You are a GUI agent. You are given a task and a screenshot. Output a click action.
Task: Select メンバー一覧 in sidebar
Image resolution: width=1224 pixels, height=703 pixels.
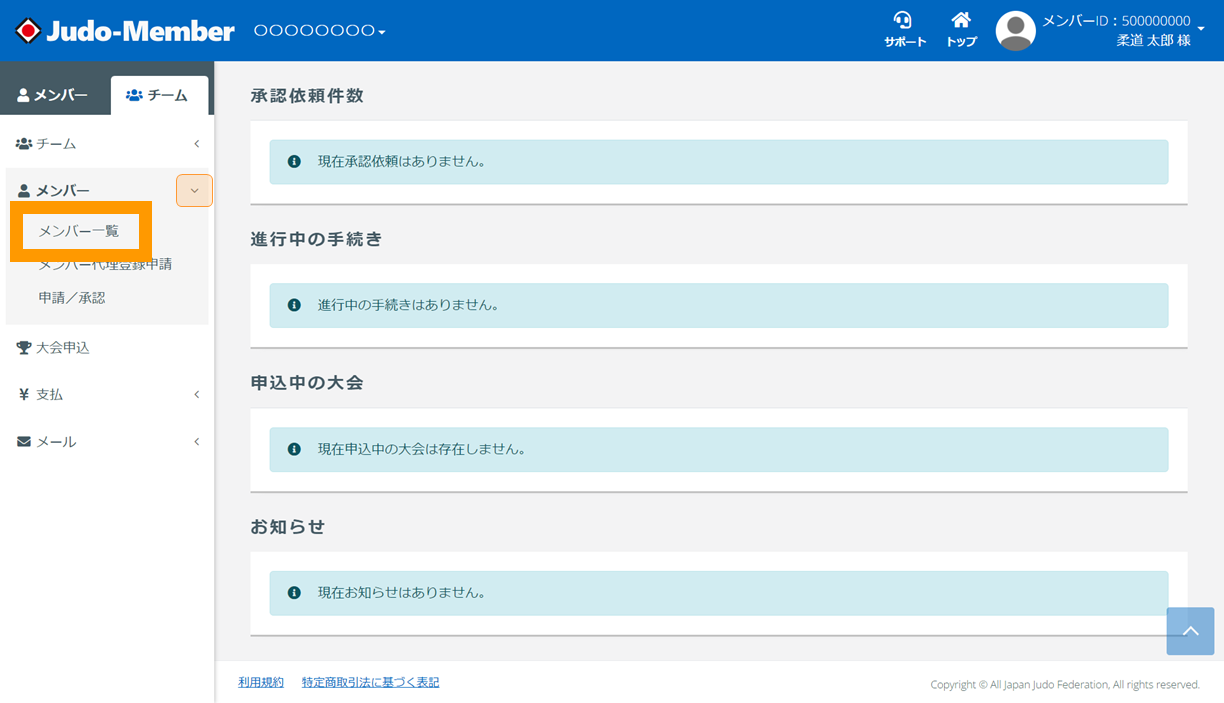80,231
